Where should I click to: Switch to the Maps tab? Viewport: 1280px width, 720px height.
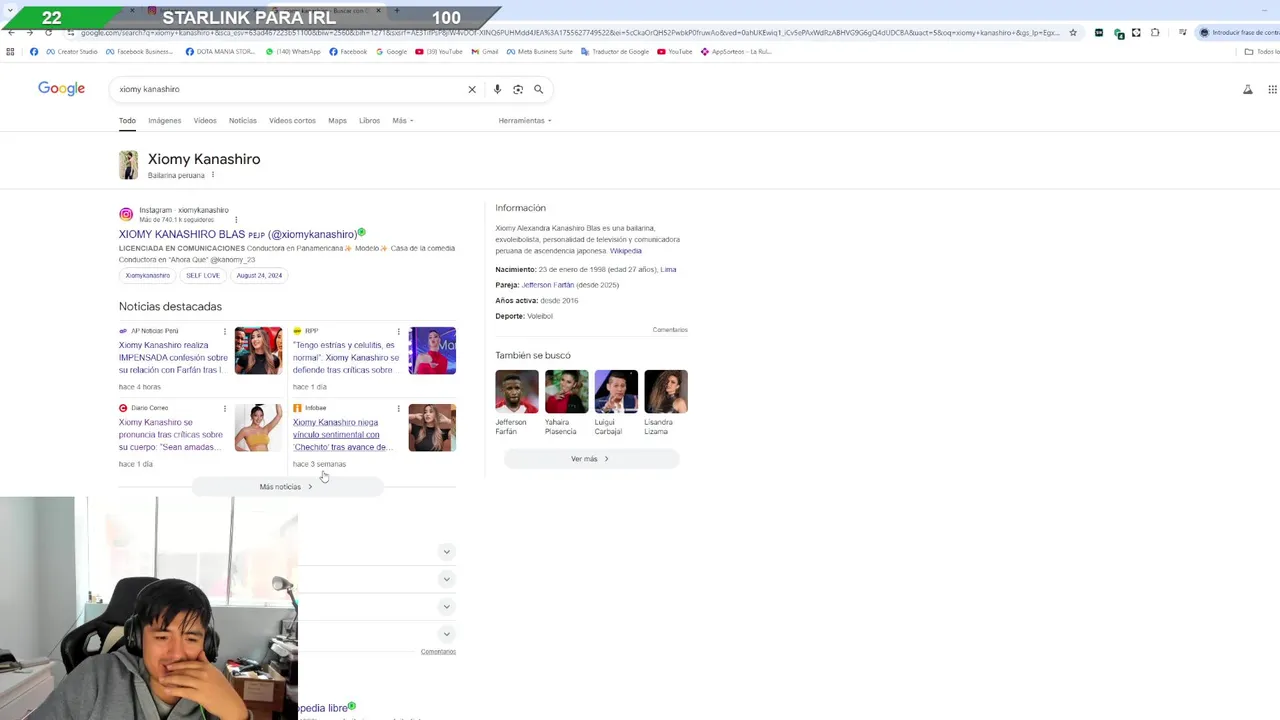pyautogui.click(x=337, y=120)
